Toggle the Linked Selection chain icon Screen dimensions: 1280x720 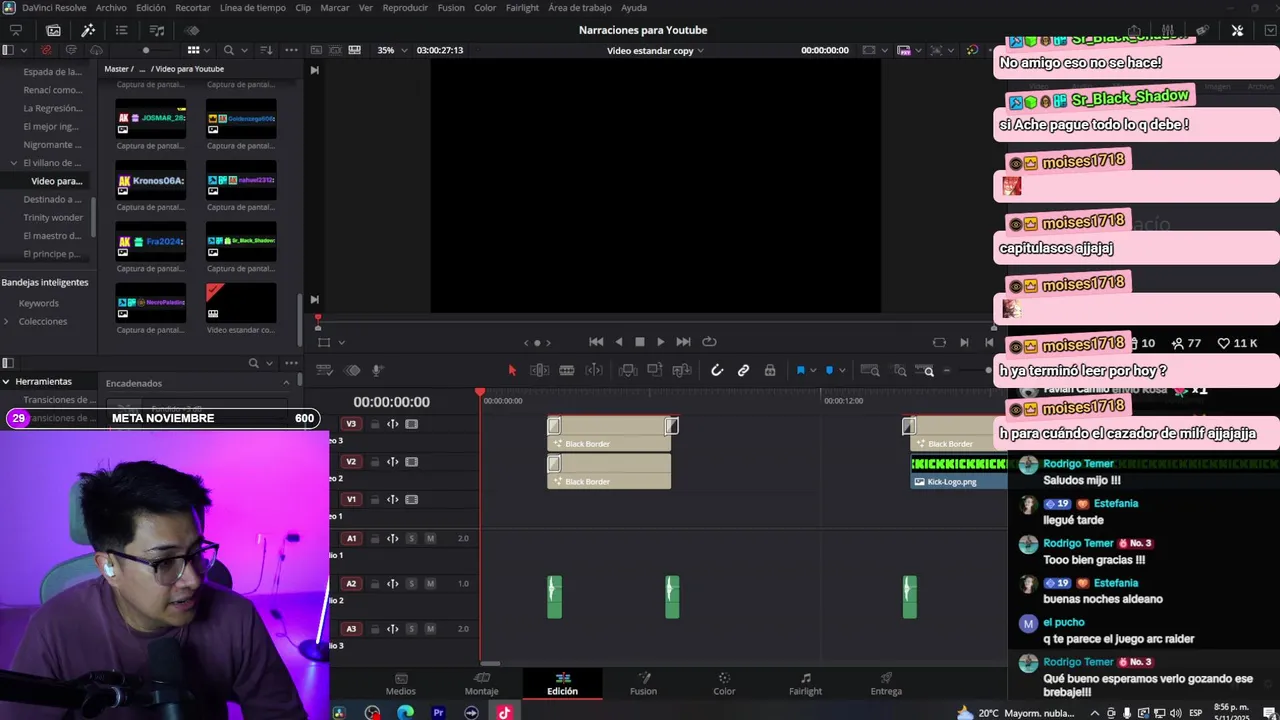(743, 370)
